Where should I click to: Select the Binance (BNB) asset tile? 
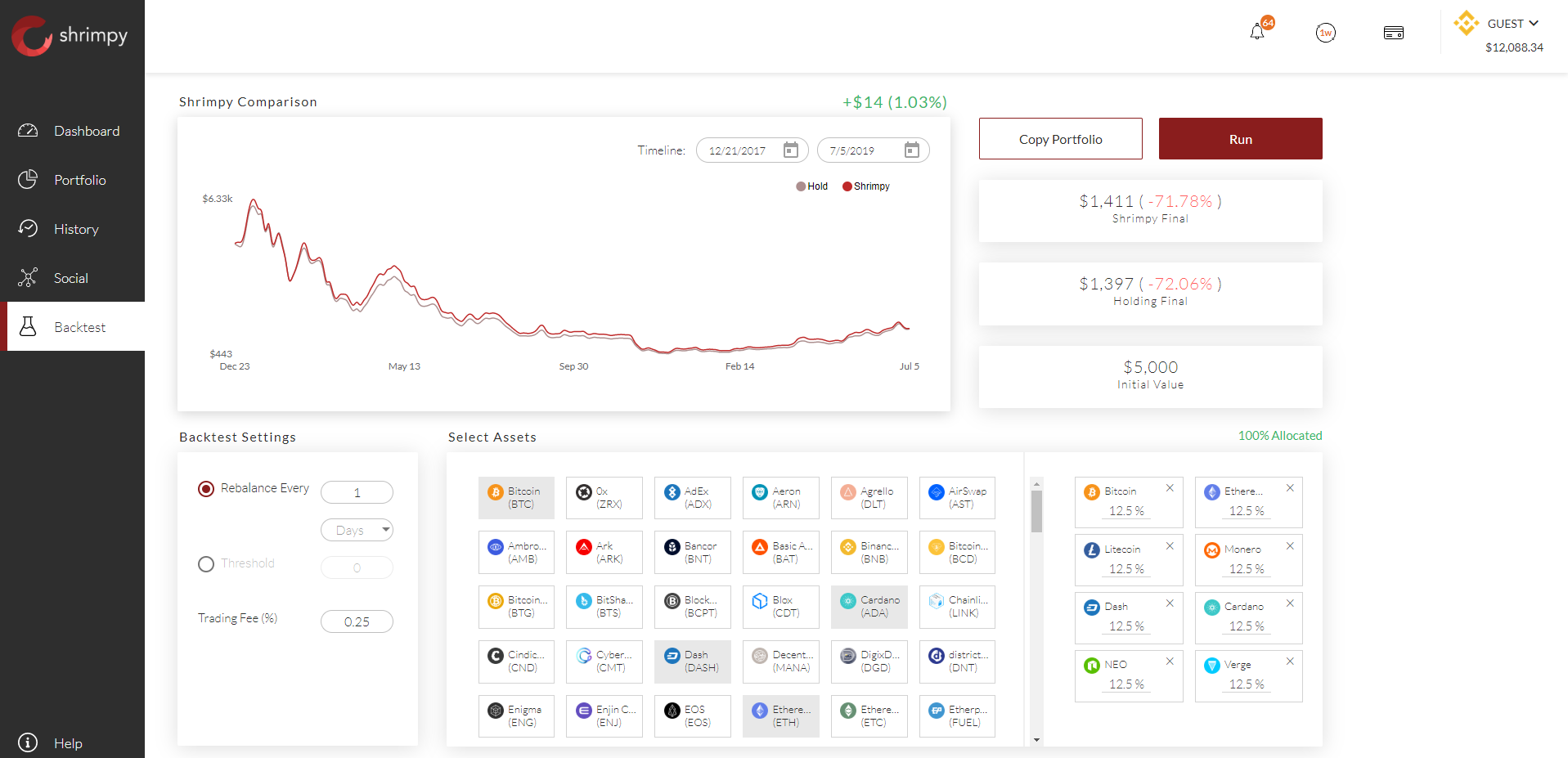[x=869, y=553]
